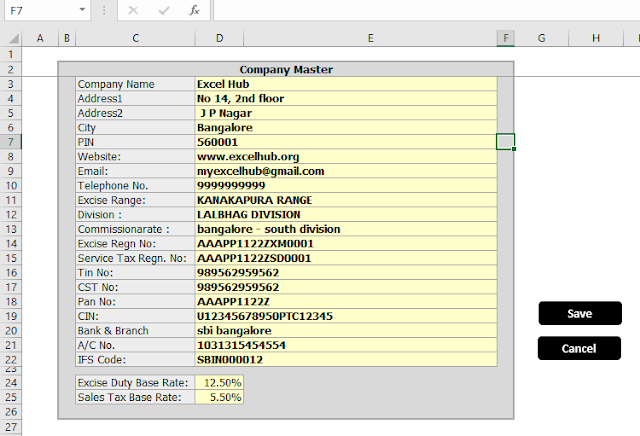Viewport: 640px width, 436px height.
Task: Select row 27 header
Action: point(11,427)
